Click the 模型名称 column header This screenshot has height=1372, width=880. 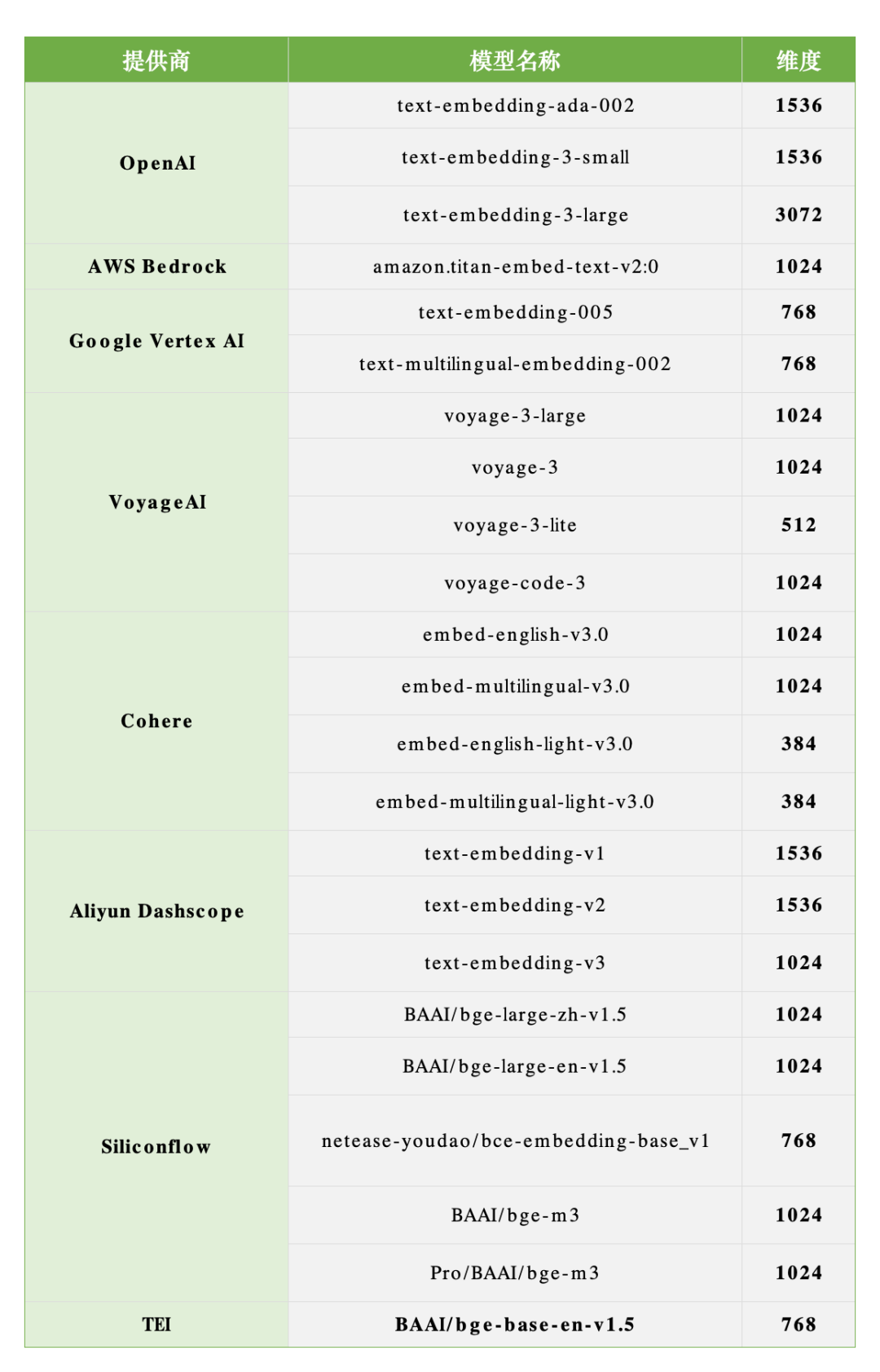coord(515,60)
